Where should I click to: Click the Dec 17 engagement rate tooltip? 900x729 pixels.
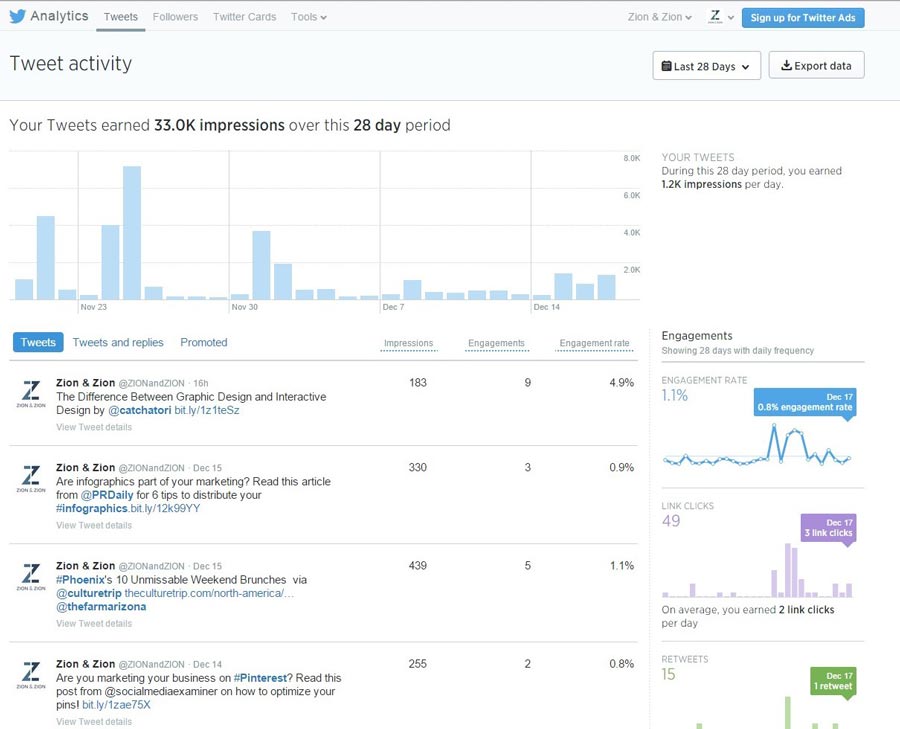click(805, 402)
